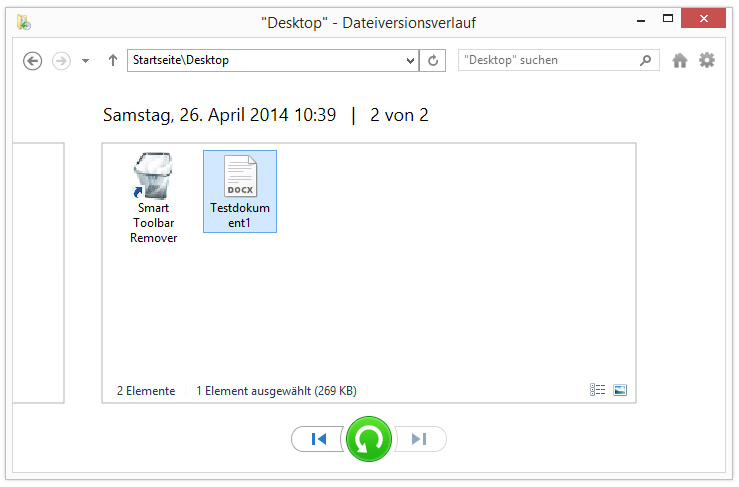The image size is (739, 487).
Task: Go to the file history home
Action: [680, 61]
